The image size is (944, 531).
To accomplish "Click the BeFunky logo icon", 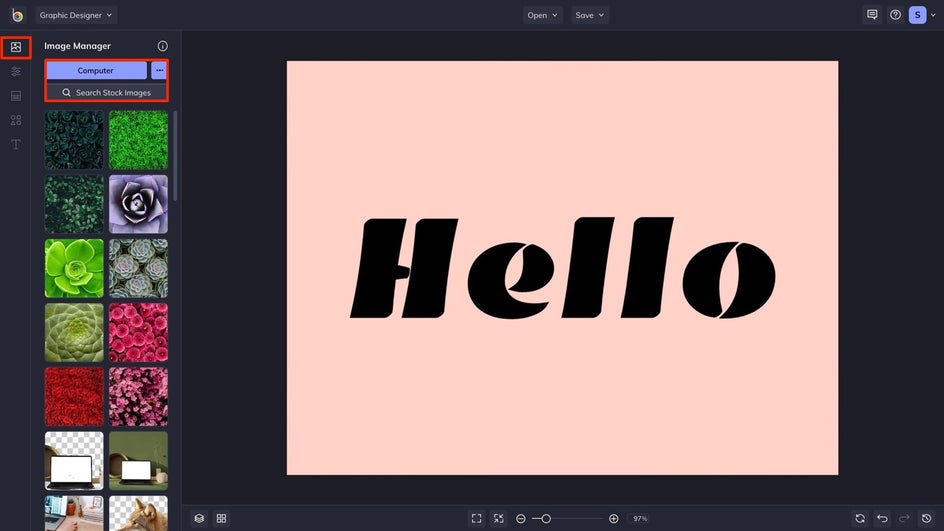I will [x=17, y=15].
